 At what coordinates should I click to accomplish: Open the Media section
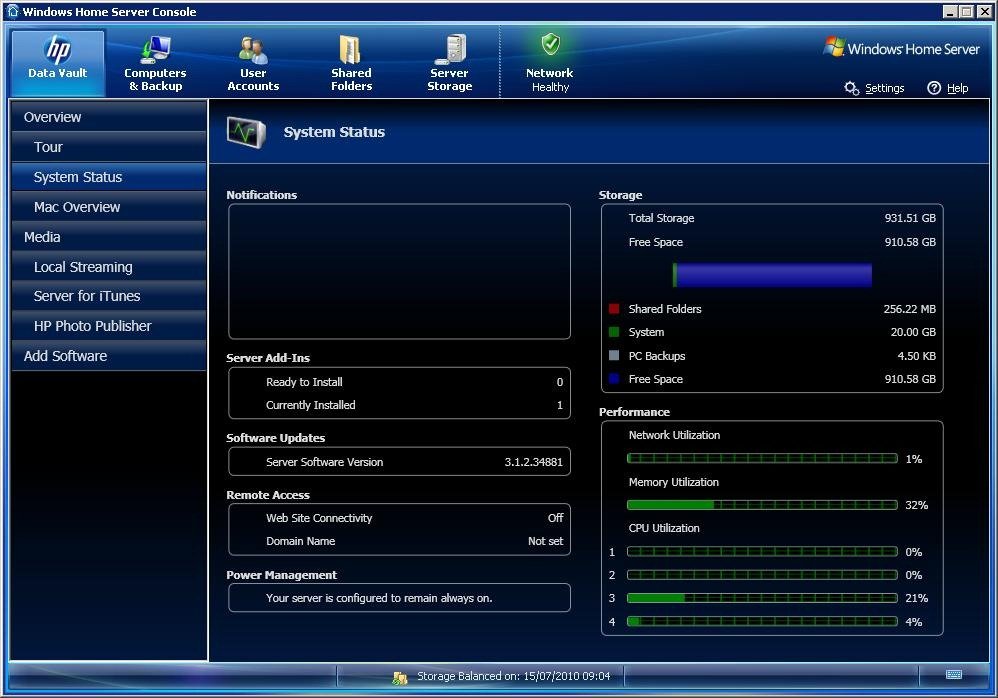[42, 237]
